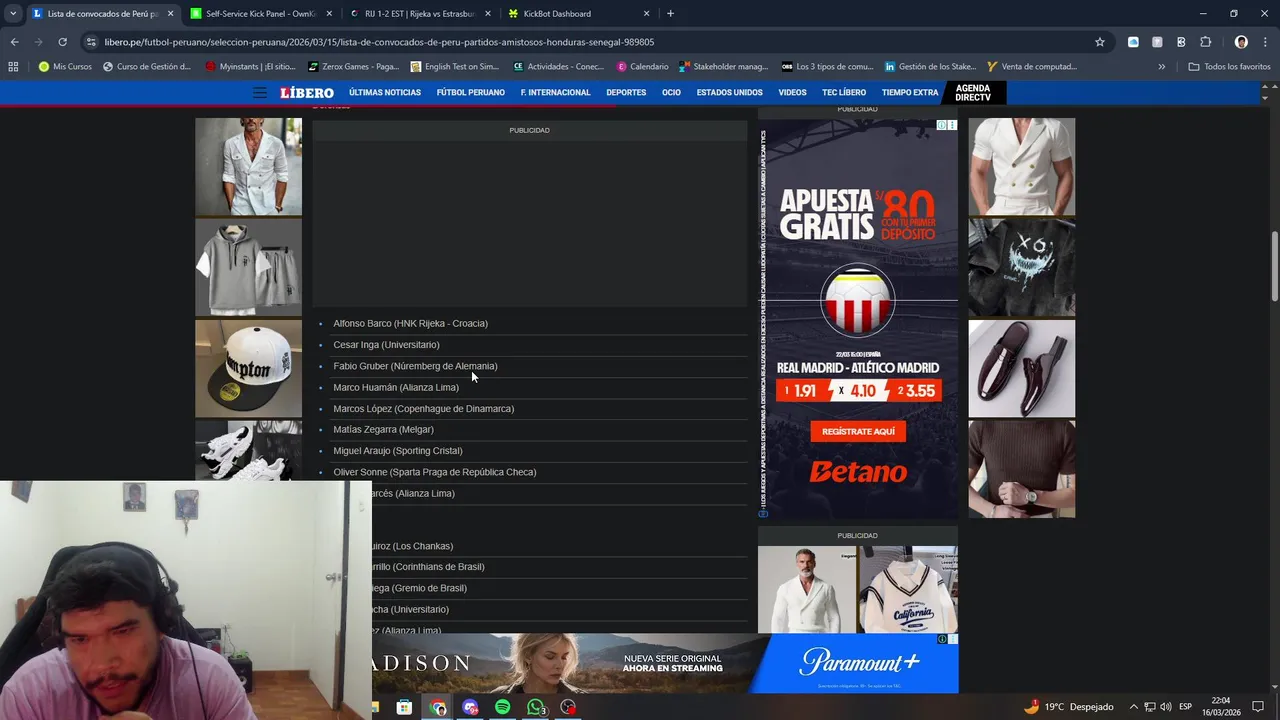Open the new tab plus button
Image resolution: width=1280 pixels, height=720 pixels.
[670, 14]
